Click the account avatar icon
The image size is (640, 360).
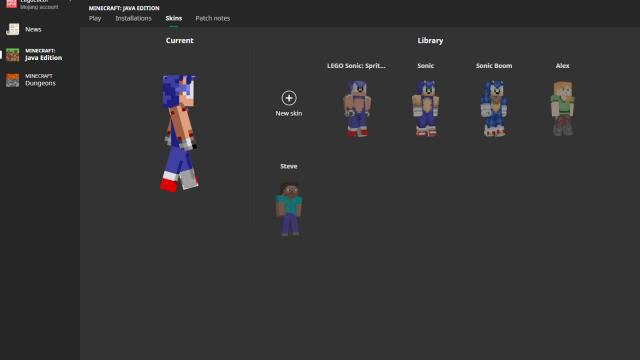11,4
